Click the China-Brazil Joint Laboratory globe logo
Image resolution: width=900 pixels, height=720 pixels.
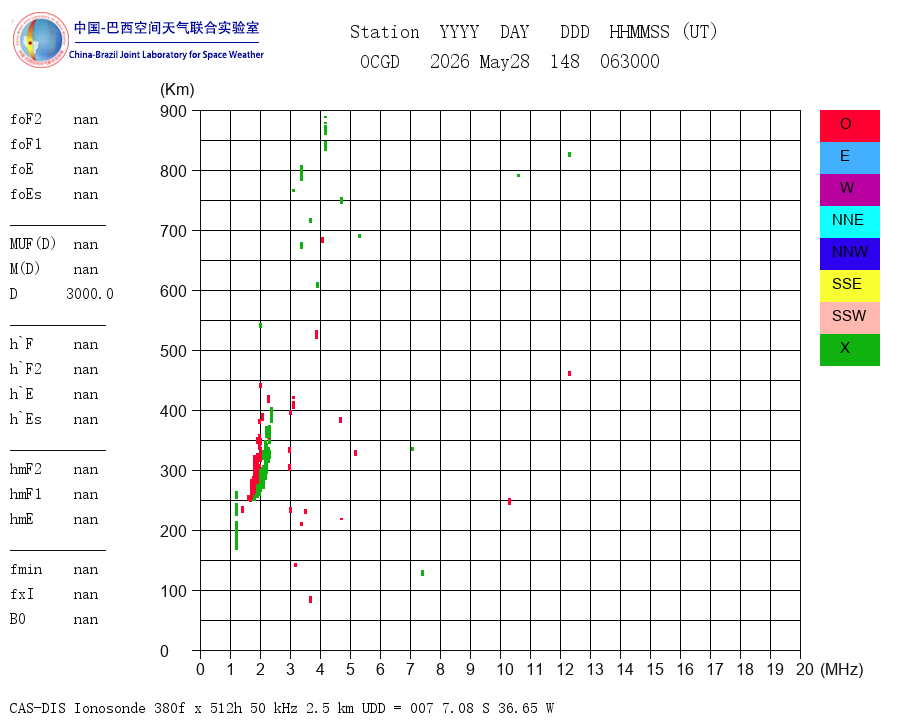(x=40, y=40)
